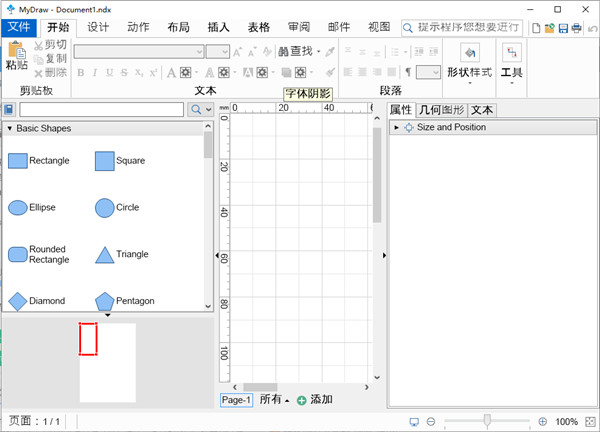Select the Ellipse shape
600x432 pixels.
click(32, 208)
